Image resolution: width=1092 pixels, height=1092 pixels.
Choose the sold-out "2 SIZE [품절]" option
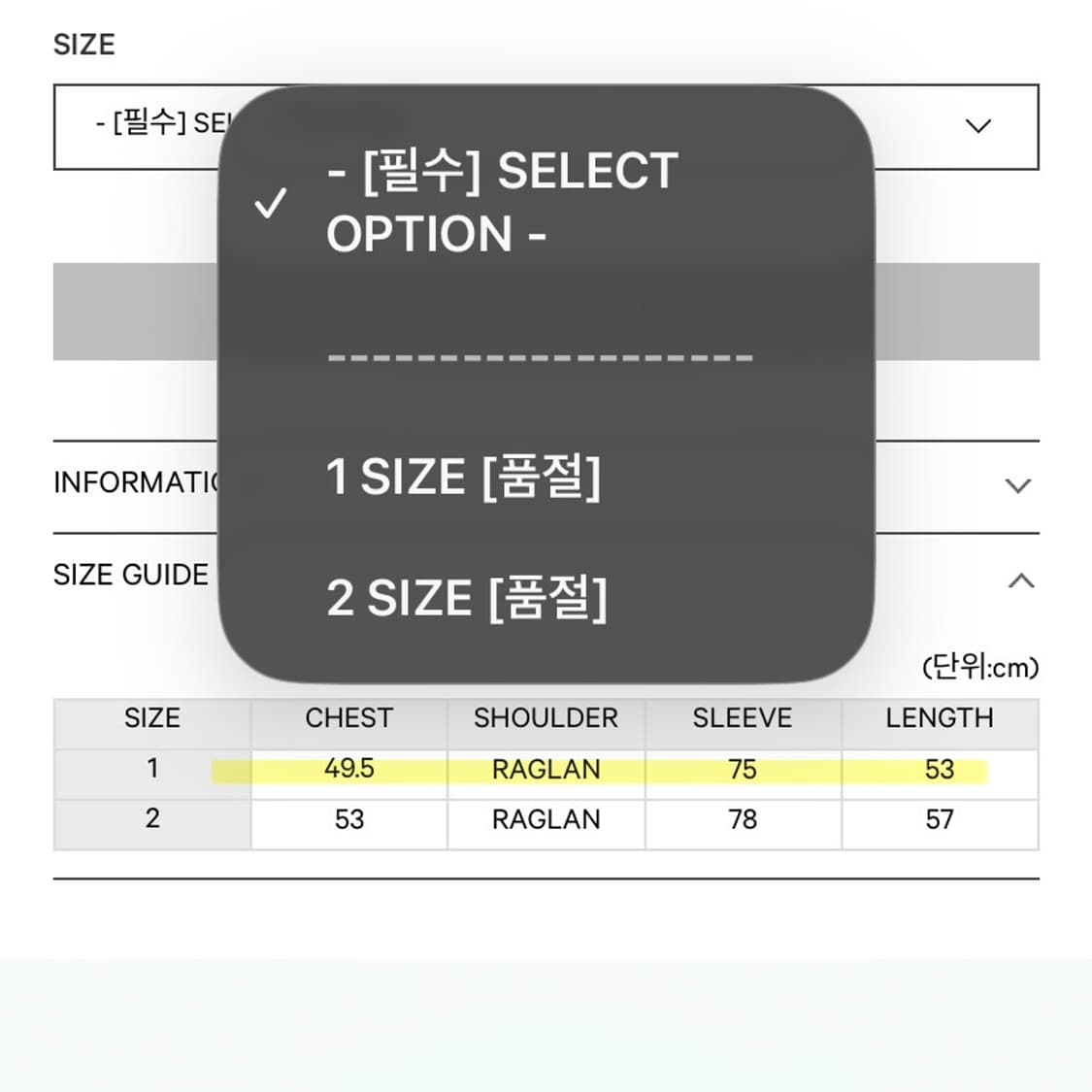(x=470, y=598)
